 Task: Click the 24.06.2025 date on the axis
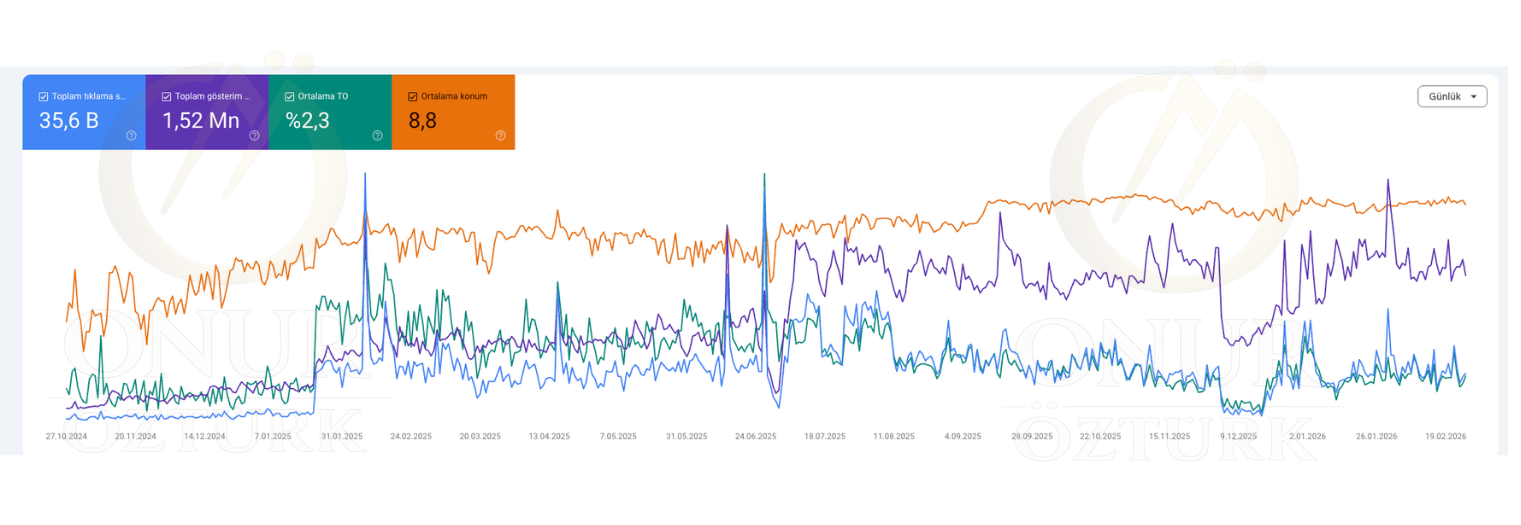[x=755, y=437]
